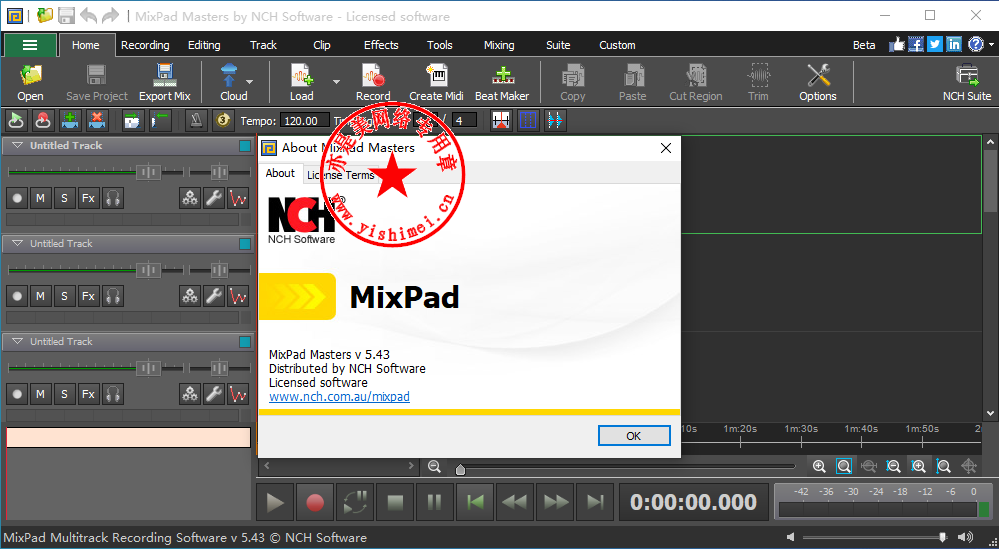Click the zoom-out magnifier beside the horizontal scrollbar
The height and width of the screenshot is (549, 999).
pos(435,466)
